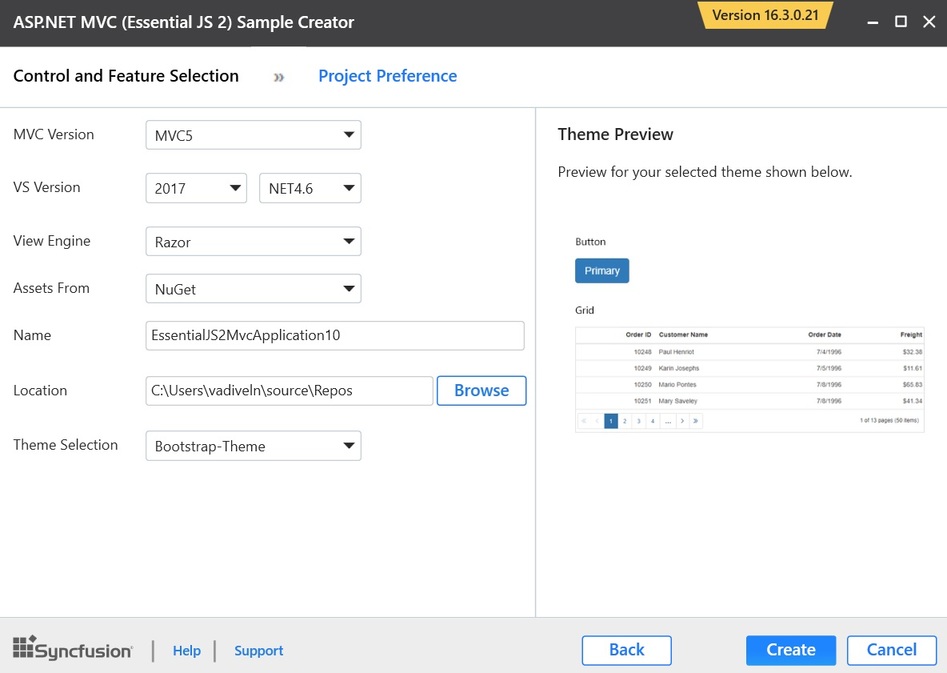Open the Assets From NuGet dropdown
This screenshot has height=673, width=947.
[x=253, y=289]
